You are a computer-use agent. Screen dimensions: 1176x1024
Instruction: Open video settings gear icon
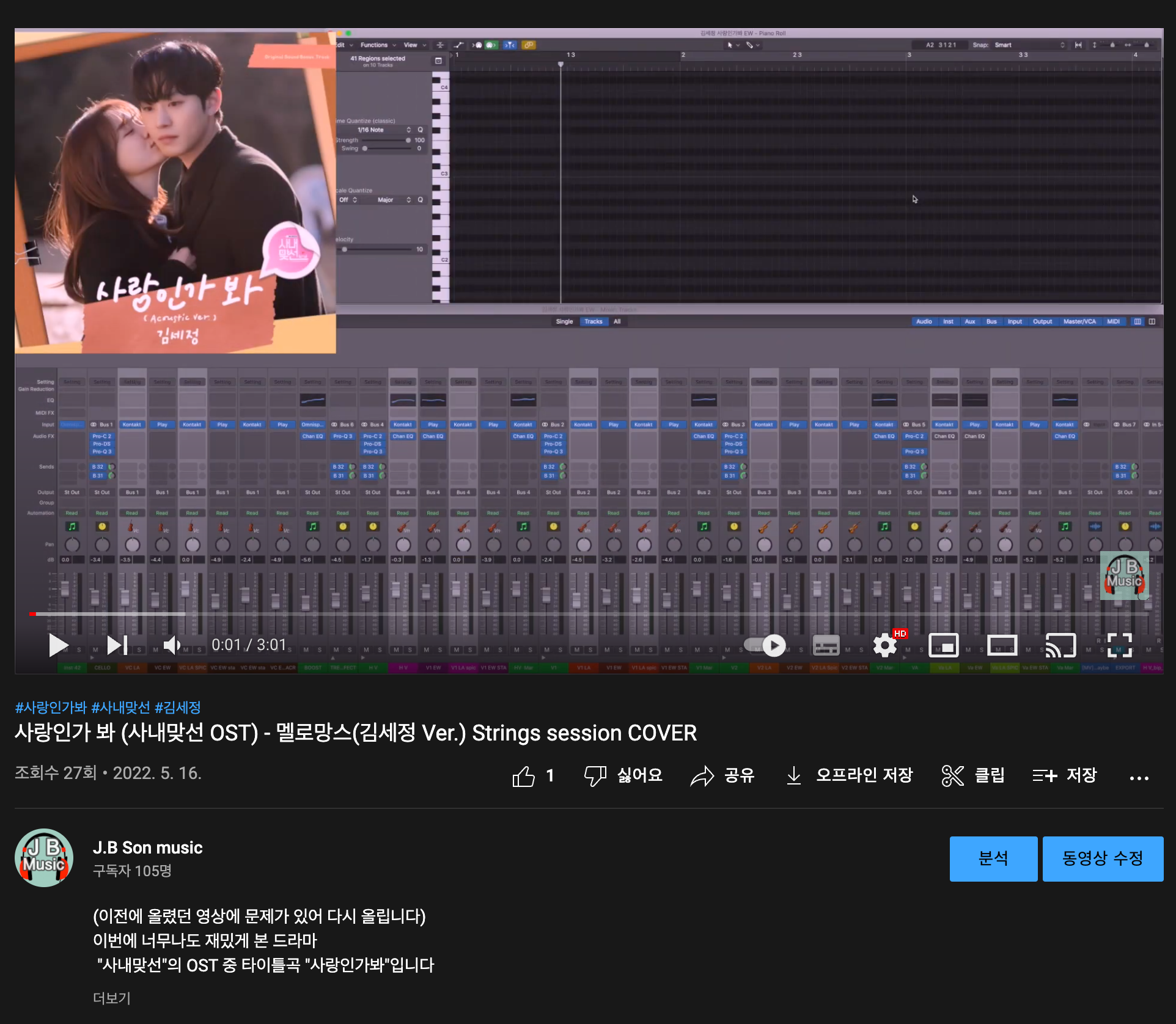pyautogui.click(x=885, y=645)
